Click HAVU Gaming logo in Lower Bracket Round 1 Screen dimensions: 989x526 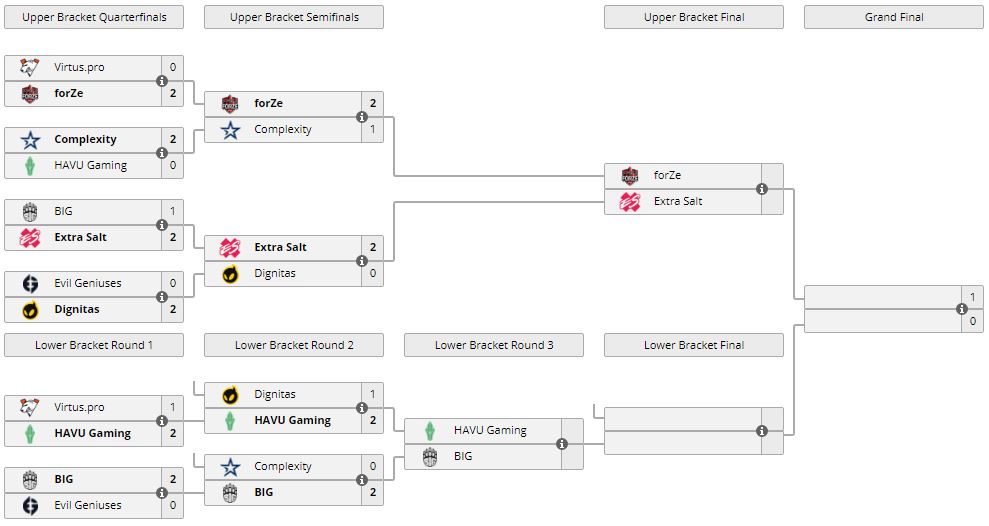29,434
